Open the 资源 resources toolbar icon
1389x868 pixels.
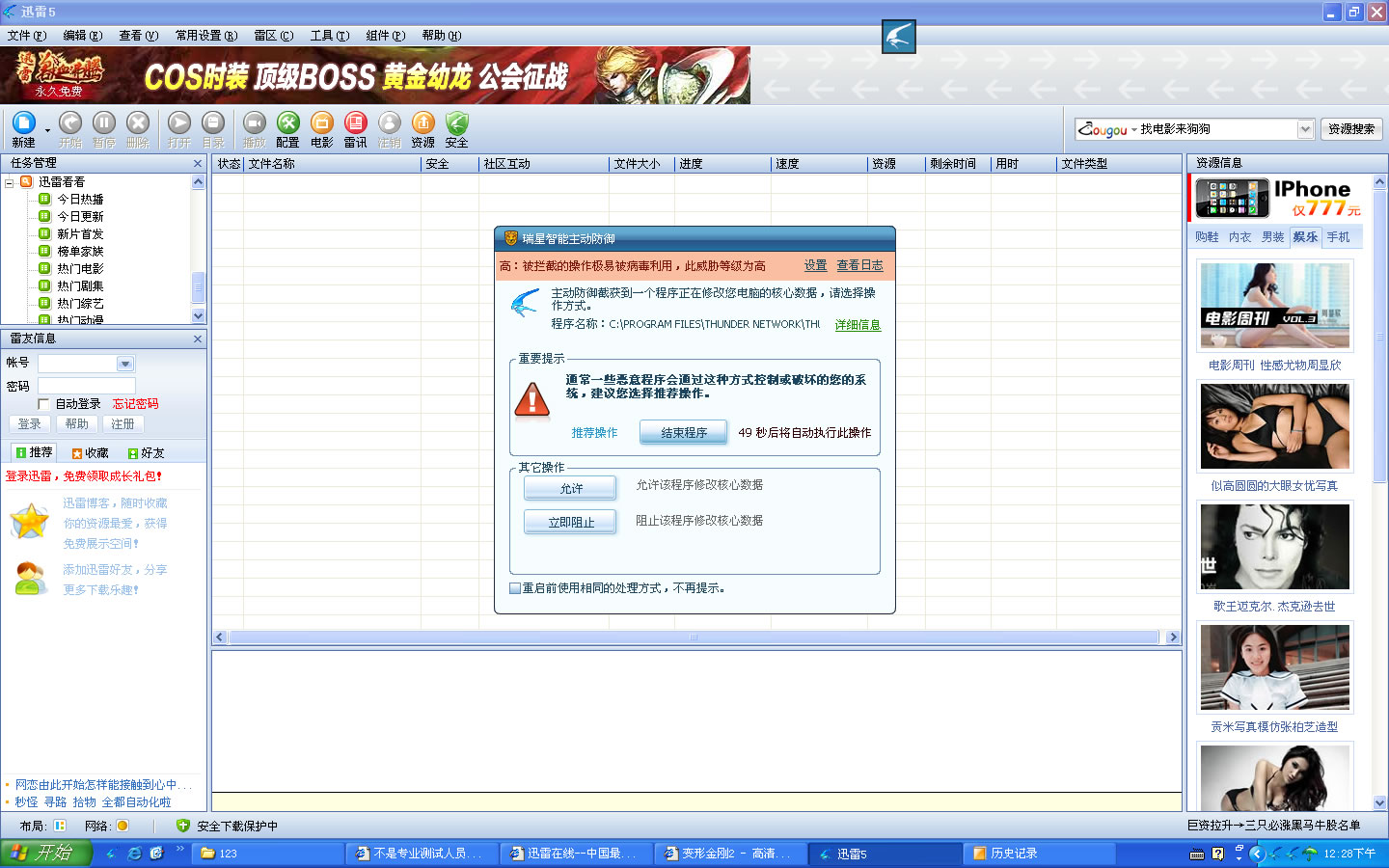(x=423, y=123)
